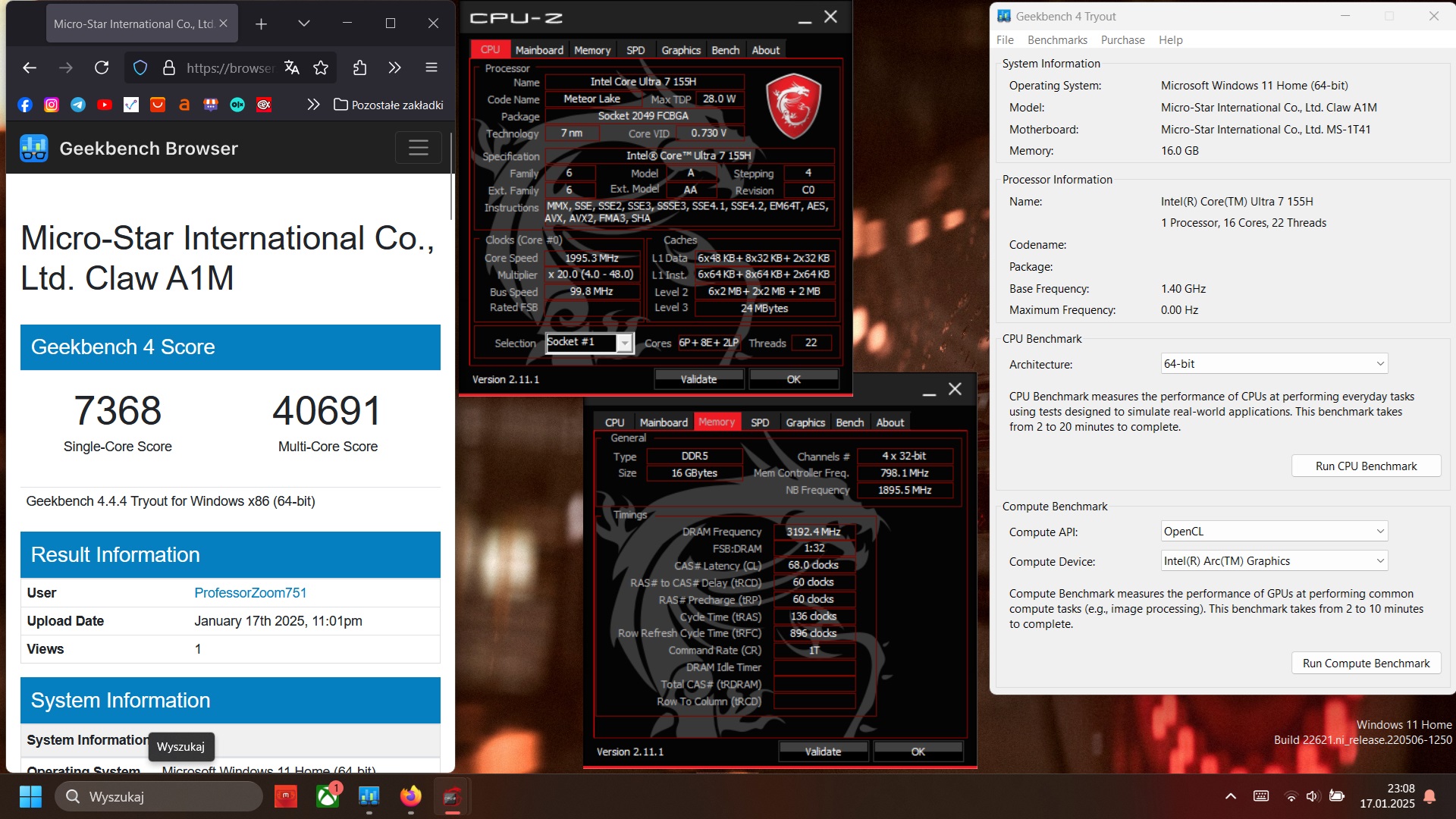The height and width of the screenshot is (819, 1456).
Task: Open the CeX bookmark
Action: coord(264,105)
